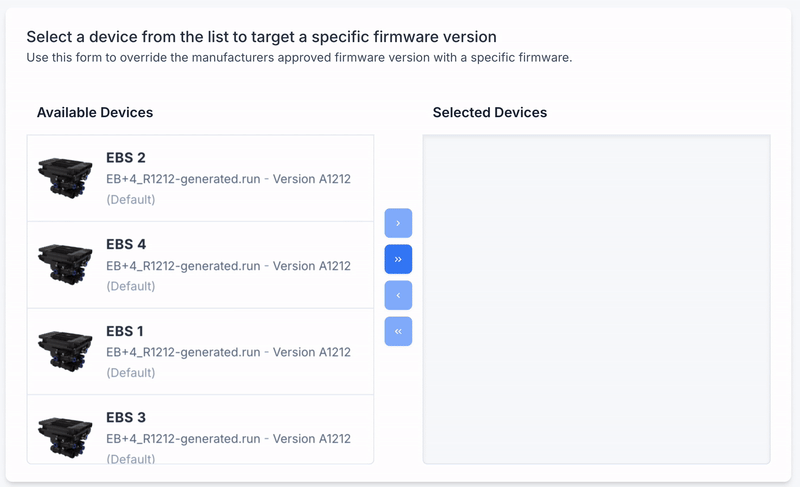Click the firmware version text under EBS 3
This screenshot has height=487, width=800.
228,439
